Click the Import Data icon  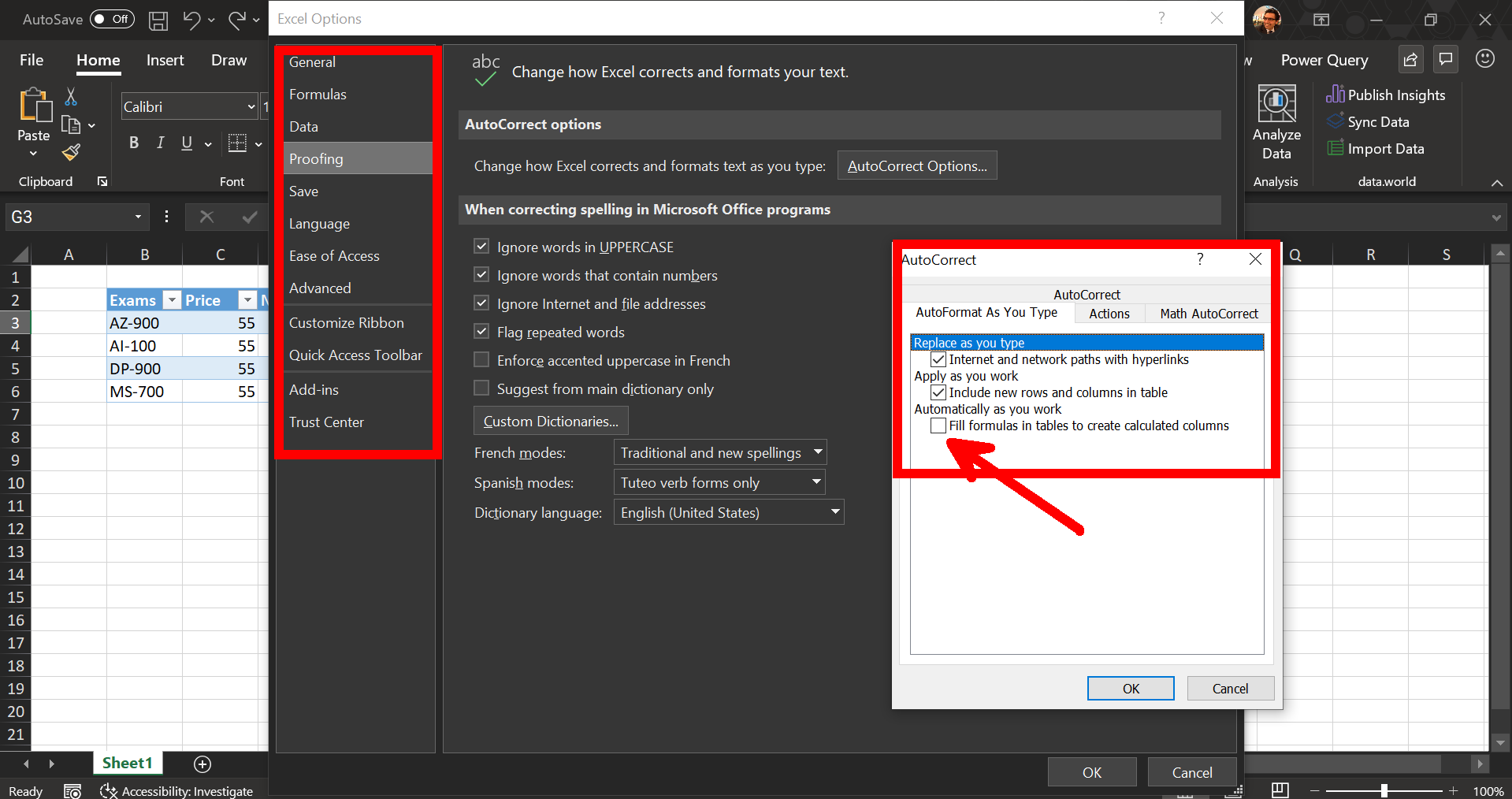pyautogui.click(x=1336, y=148)
